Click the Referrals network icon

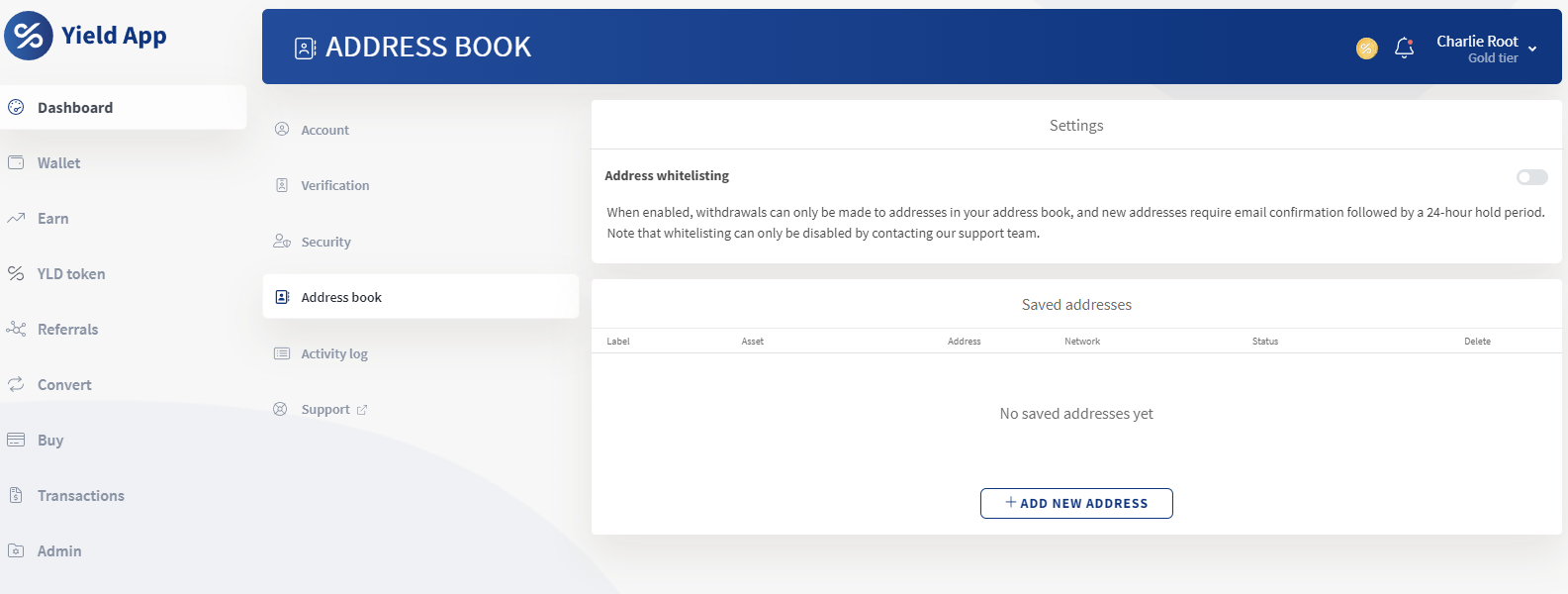pyautogui.click(x=16, y=329)
